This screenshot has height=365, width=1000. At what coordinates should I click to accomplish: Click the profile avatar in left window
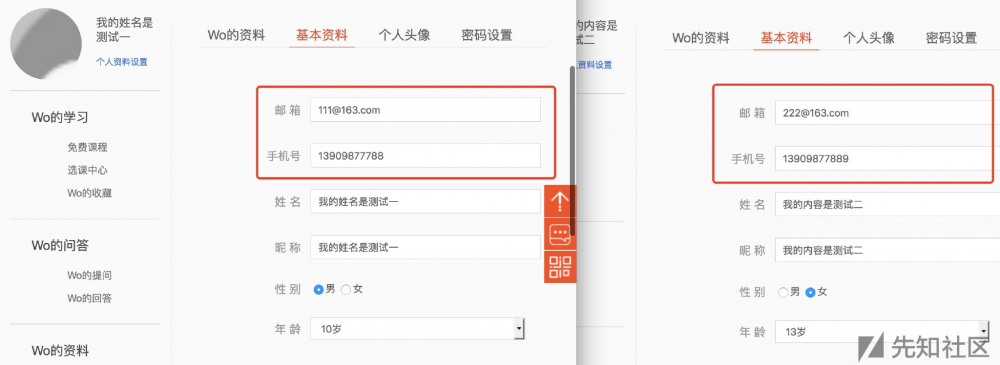pyautogui.click(x=46, y=43)
